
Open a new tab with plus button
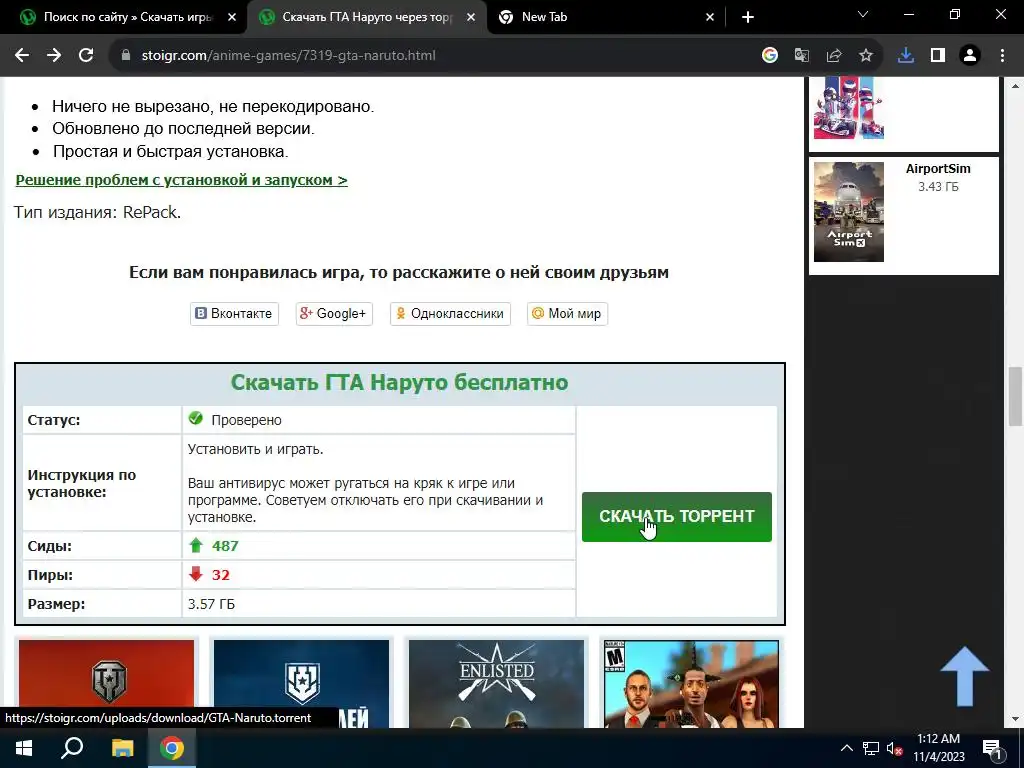[748, 17]
